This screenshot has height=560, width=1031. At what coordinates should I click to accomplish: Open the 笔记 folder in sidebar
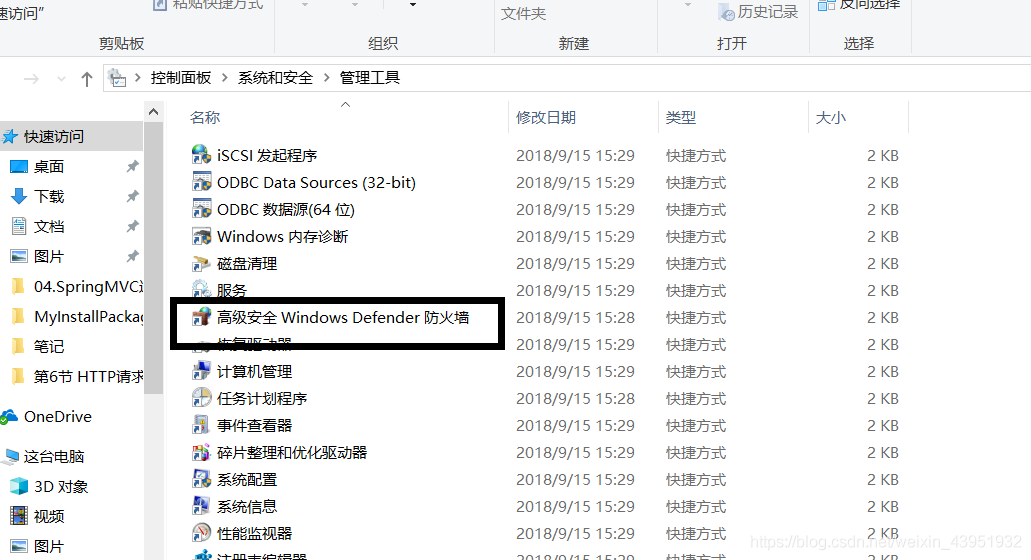point(38,346)
